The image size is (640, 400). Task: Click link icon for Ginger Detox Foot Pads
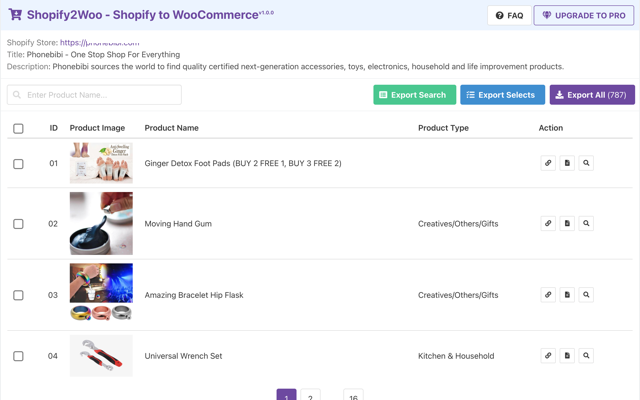point(548,163)
